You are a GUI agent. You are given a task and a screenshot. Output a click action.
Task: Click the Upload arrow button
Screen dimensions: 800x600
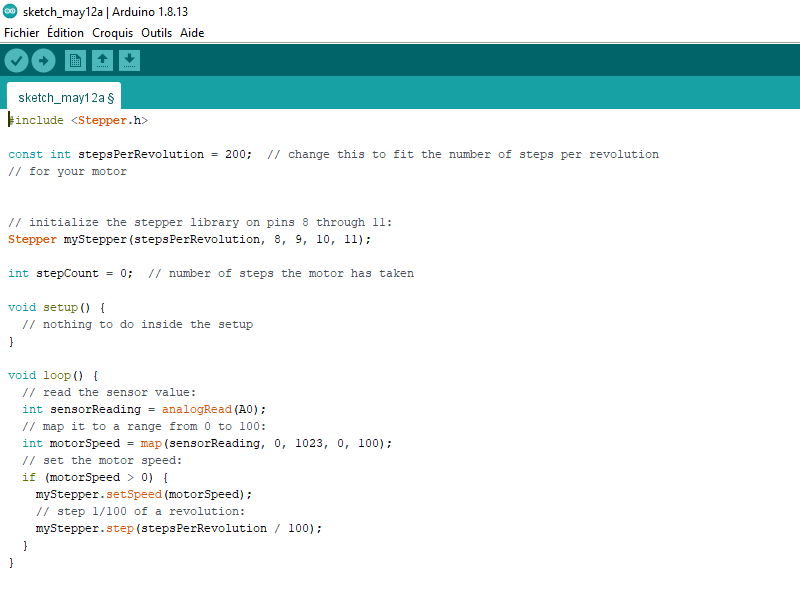(x=43, y=61)
